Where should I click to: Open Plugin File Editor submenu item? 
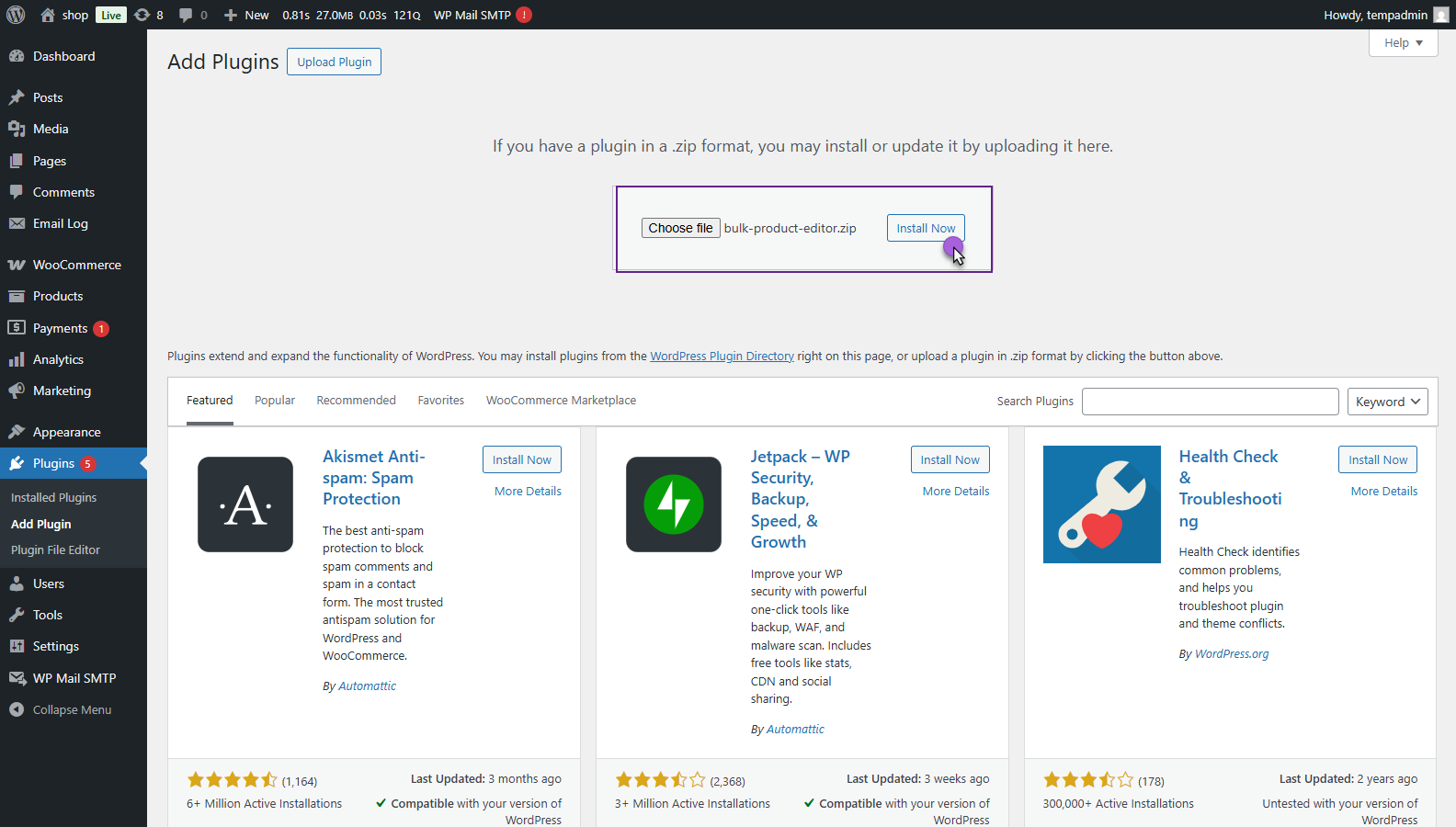(55, 549)
